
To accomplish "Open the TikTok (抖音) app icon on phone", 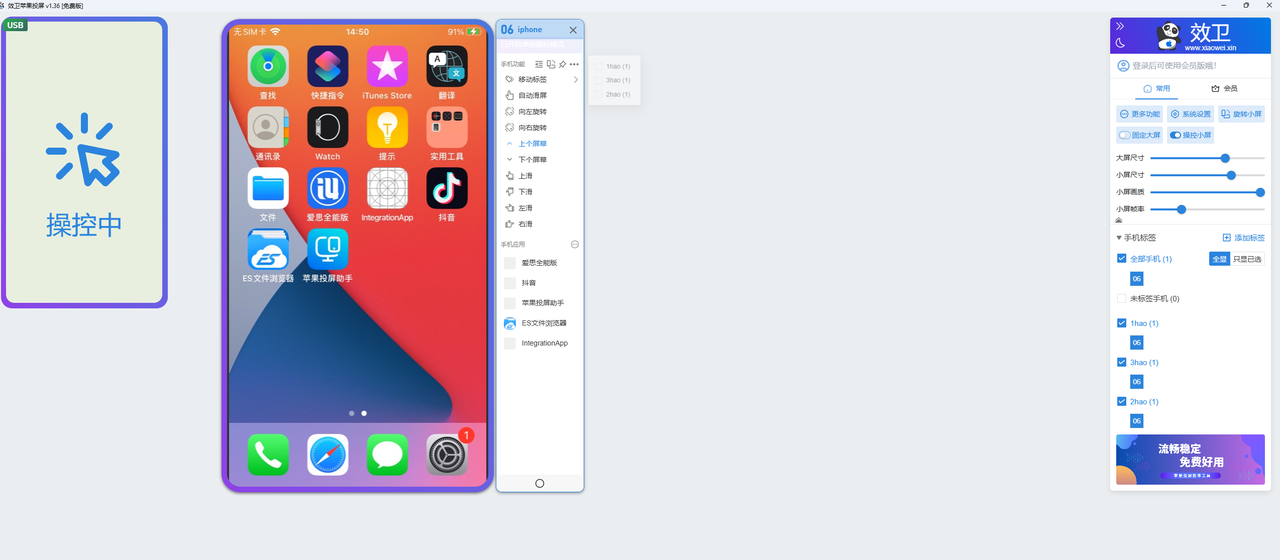I will point(446,188).
